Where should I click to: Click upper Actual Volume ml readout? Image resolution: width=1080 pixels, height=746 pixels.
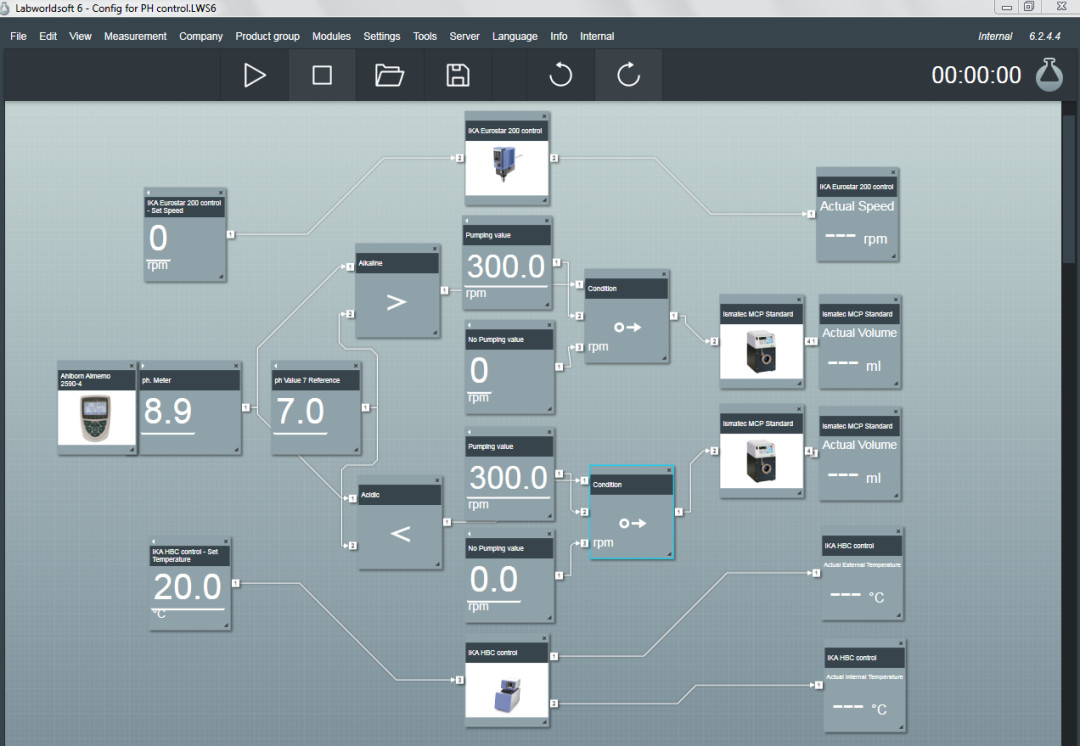tap(855, 365)
